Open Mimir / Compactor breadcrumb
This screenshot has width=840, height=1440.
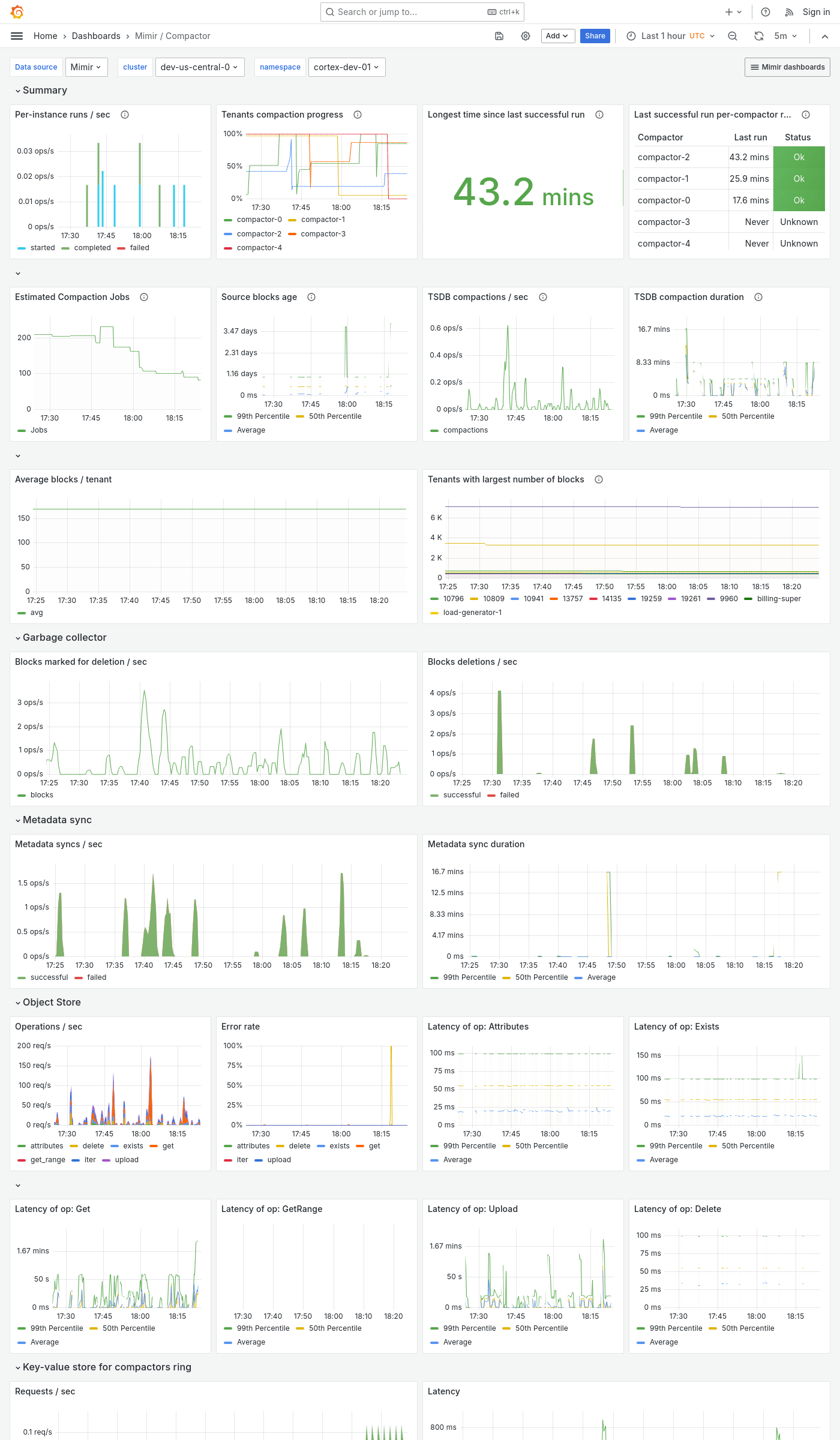(173, 36)
